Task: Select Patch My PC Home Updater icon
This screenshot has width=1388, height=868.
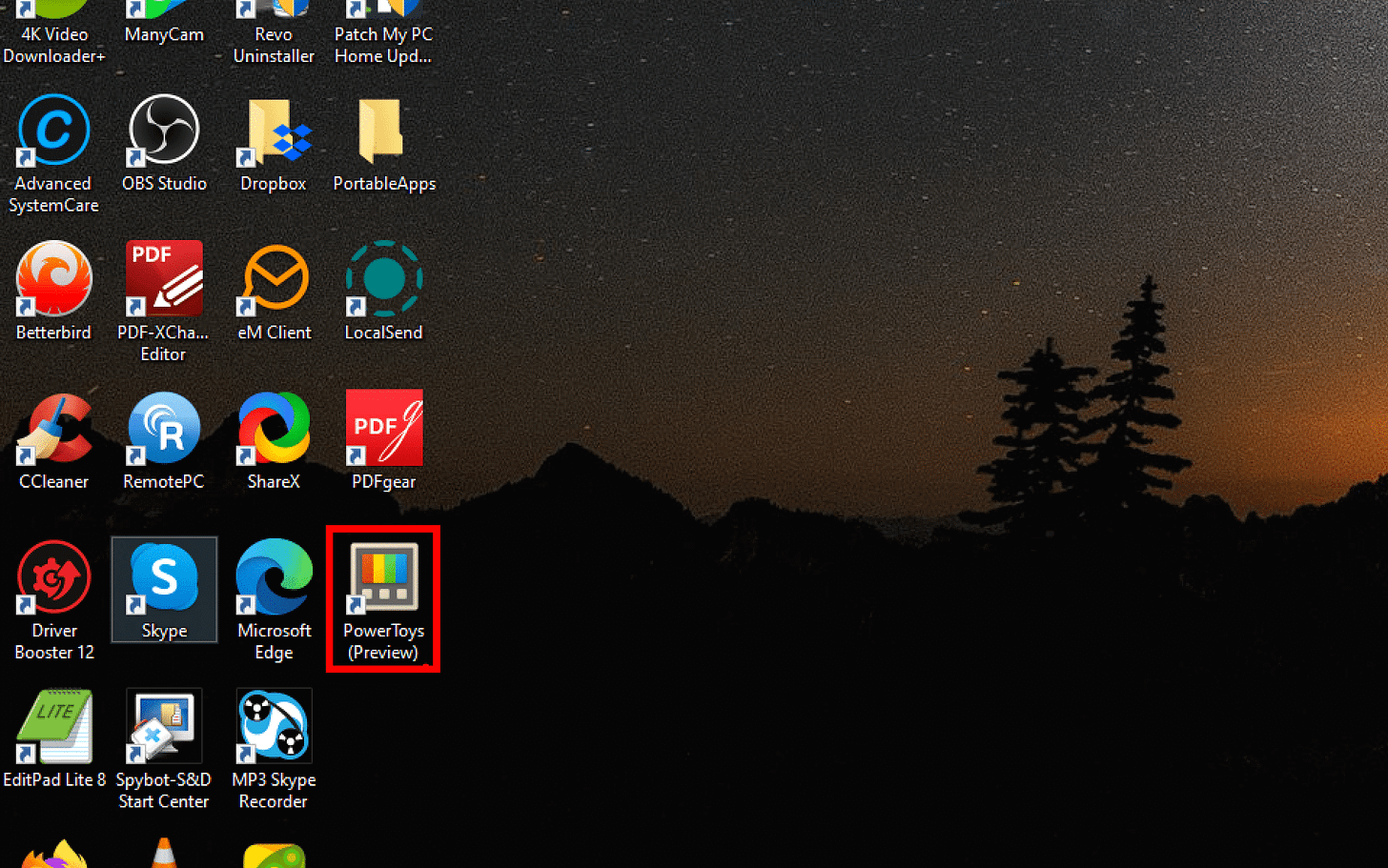Action: [383, 33]
